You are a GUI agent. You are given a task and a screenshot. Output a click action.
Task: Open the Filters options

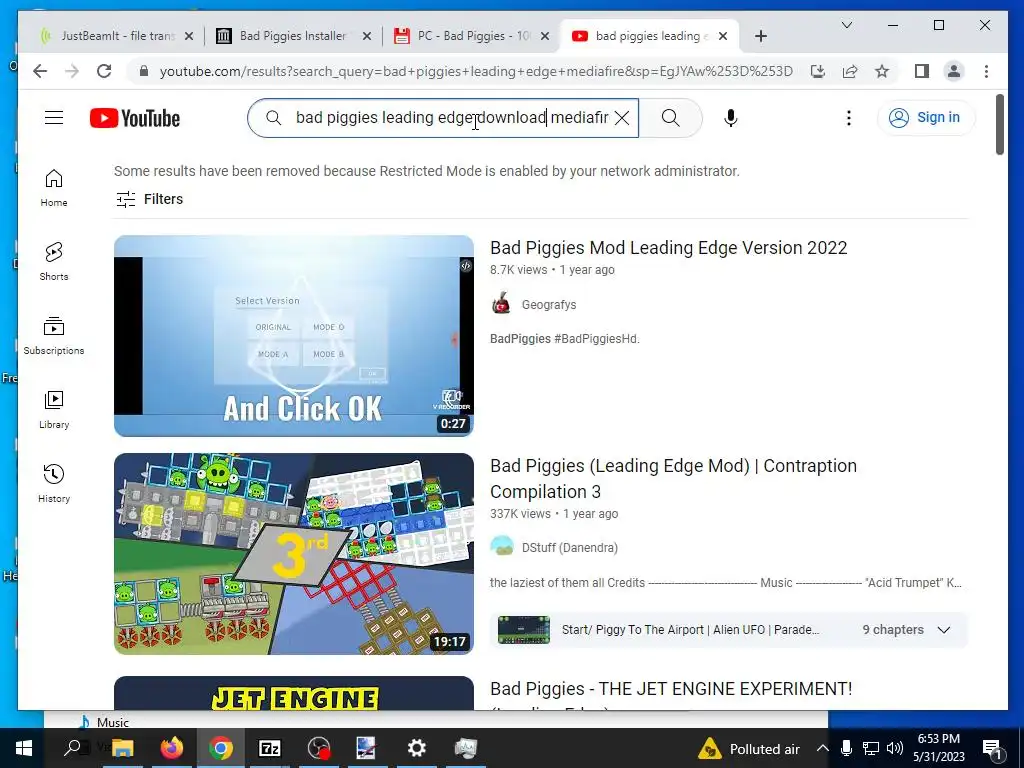click(150, 199)
